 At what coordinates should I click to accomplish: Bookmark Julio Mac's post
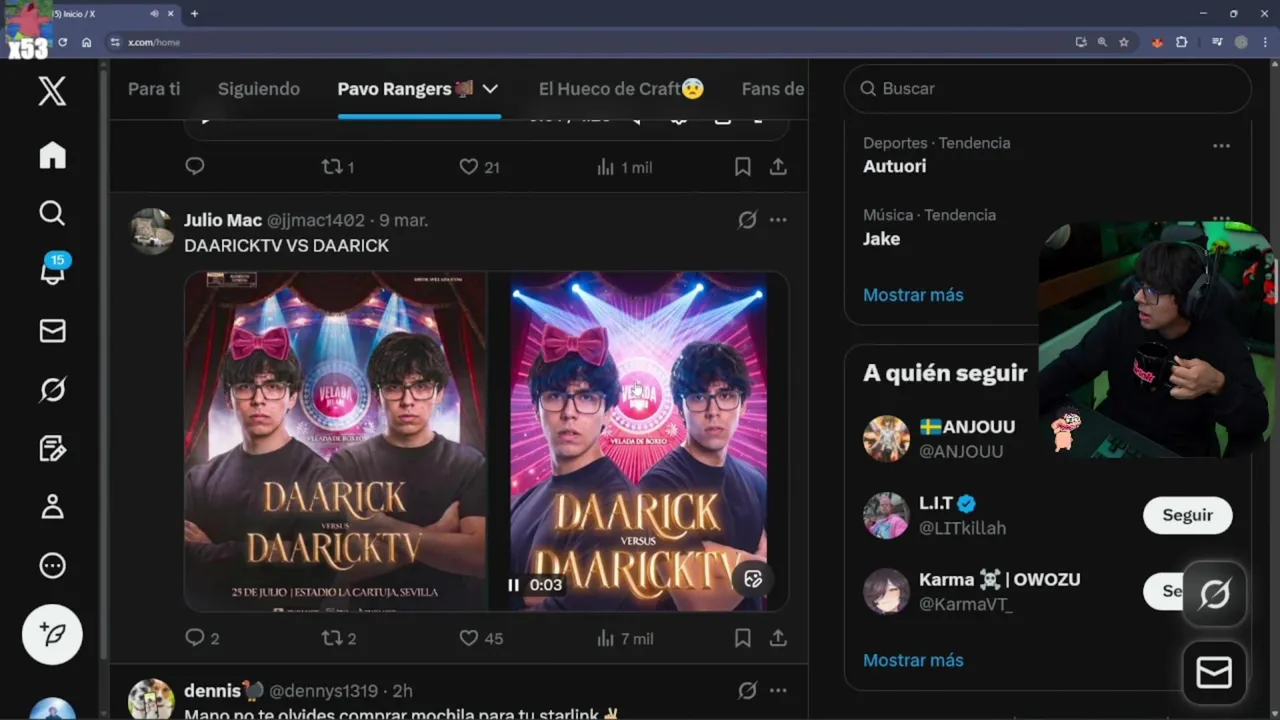coord(742,638)
